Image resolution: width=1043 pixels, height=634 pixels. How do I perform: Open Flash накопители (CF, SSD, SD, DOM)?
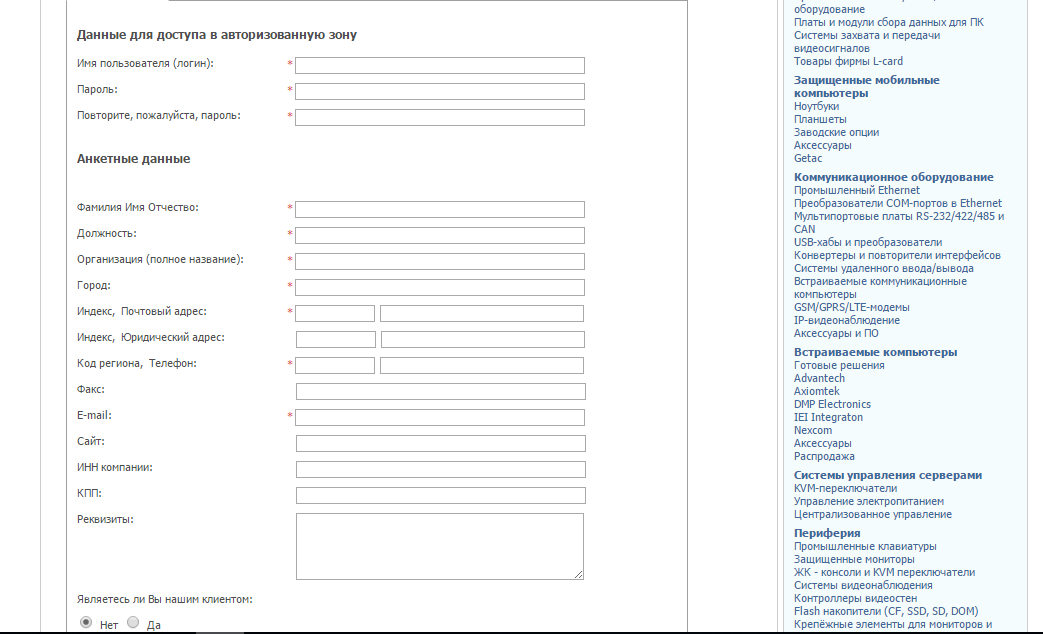[x=886, y=611]
